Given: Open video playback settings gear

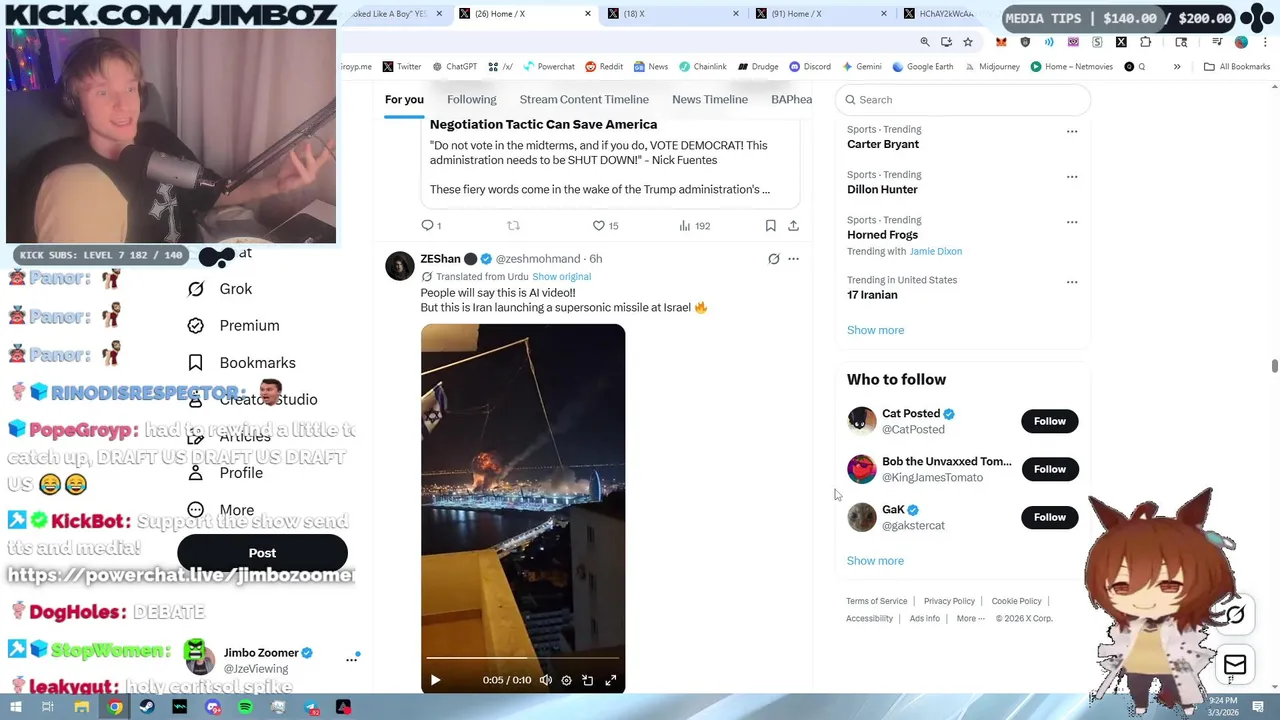Looking at the screenshot, I should point(566,680).
